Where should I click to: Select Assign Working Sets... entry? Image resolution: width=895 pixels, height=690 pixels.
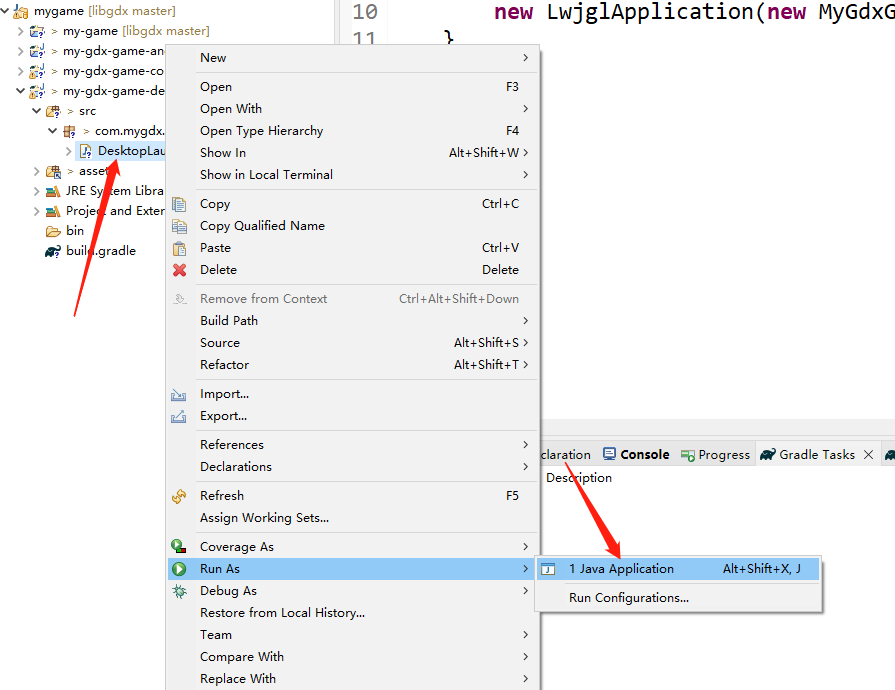[x=352, y=518]
